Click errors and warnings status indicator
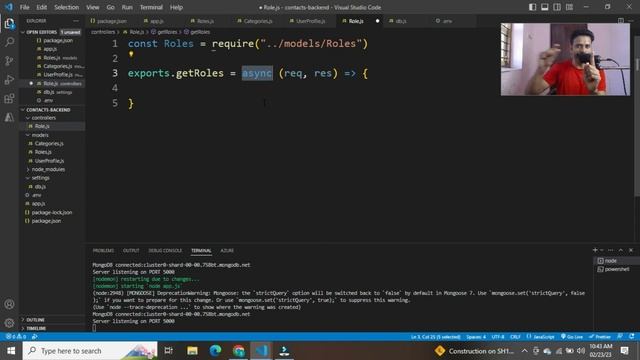 [x=16, y=336]
